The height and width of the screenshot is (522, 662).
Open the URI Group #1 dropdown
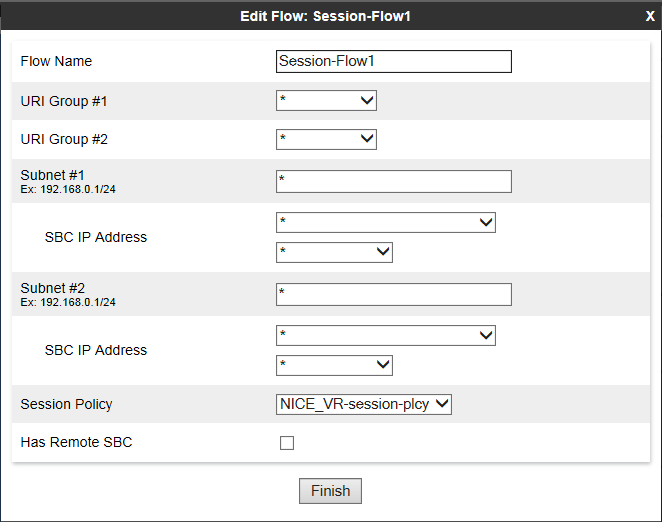coord(326,101)
